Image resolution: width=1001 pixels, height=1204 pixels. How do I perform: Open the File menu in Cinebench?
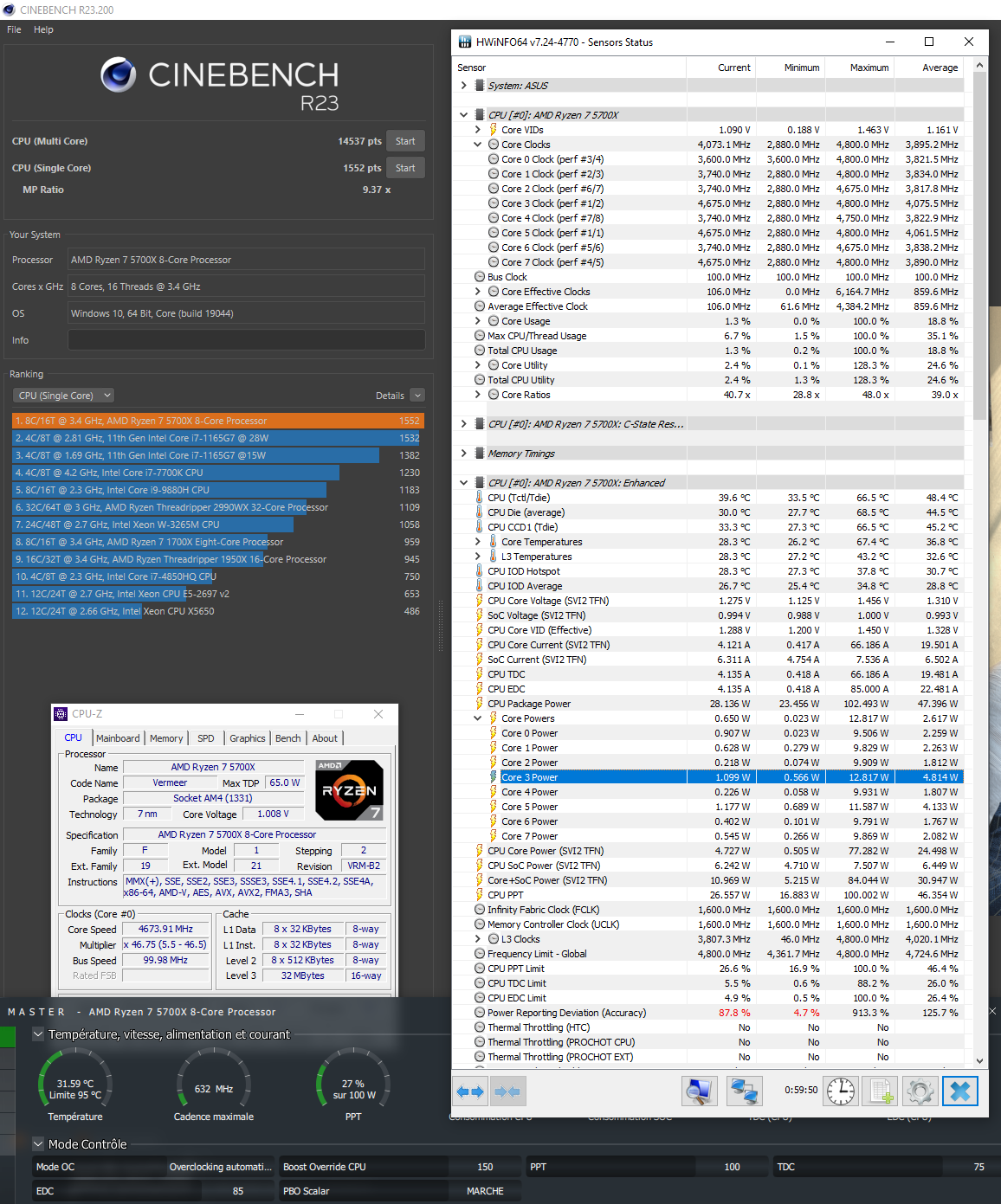14,29
